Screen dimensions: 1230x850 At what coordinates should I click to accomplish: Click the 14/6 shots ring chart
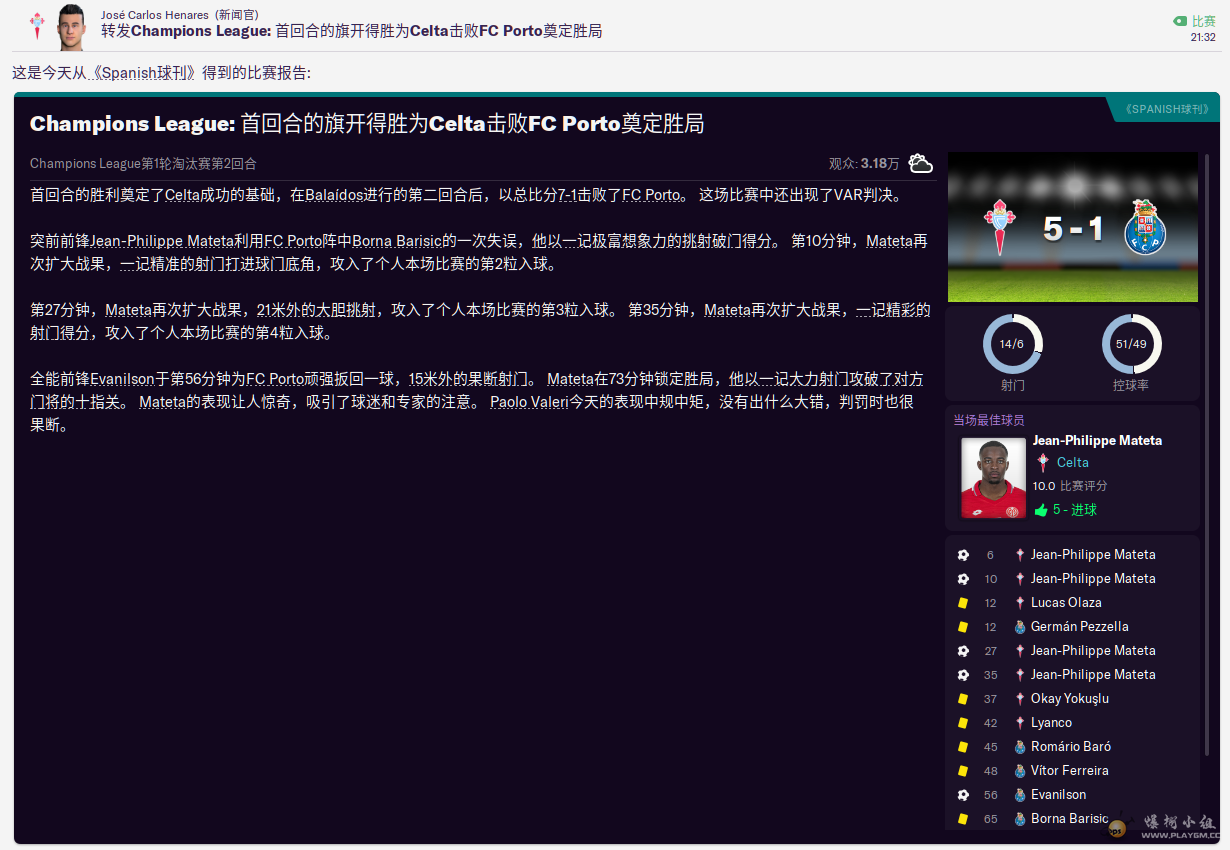[1013, 344]
